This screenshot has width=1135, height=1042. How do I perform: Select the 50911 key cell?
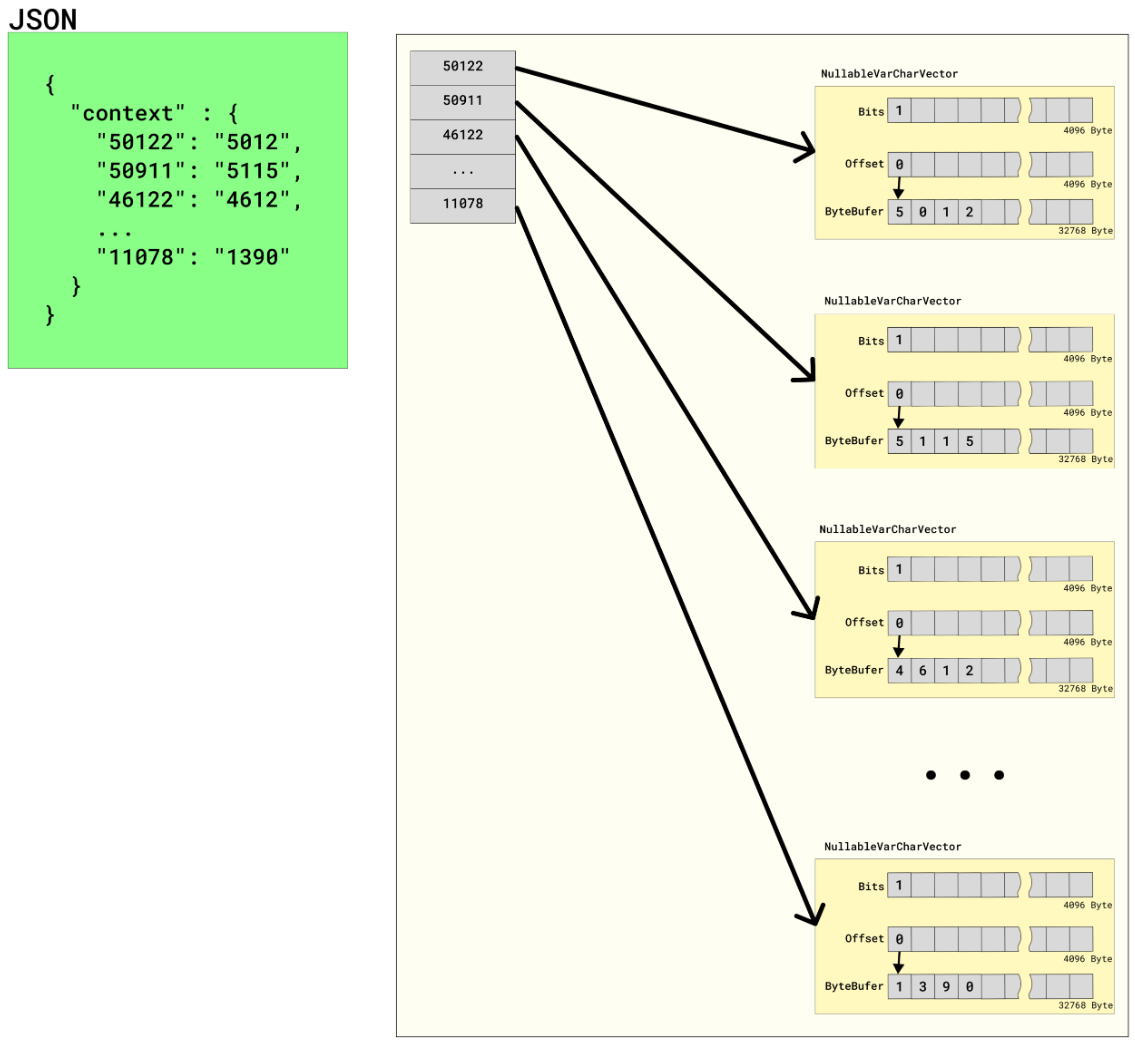(x=462, y=101)
